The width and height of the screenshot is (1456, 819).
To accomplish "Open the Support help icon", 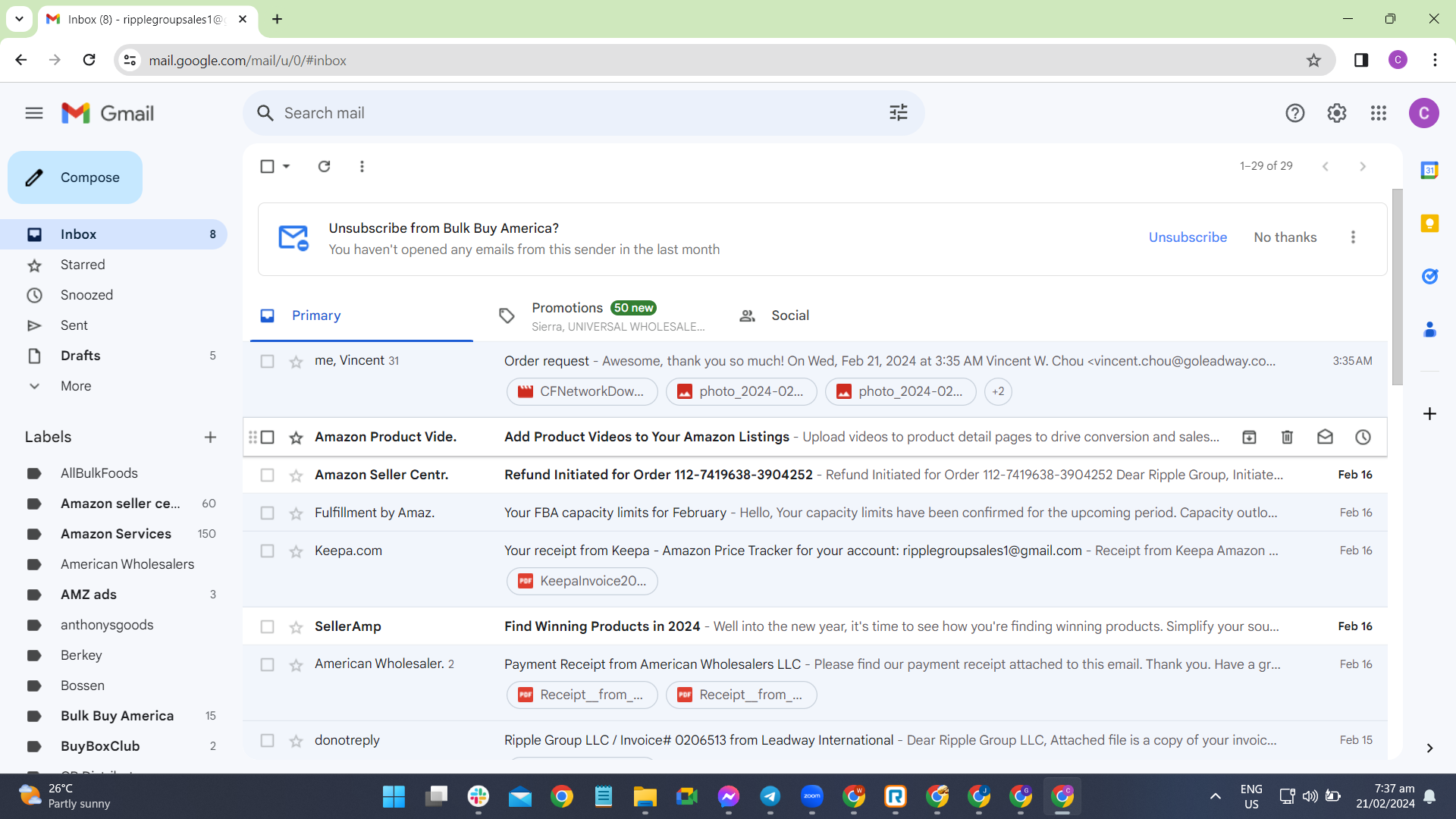I will (1295, 114).
